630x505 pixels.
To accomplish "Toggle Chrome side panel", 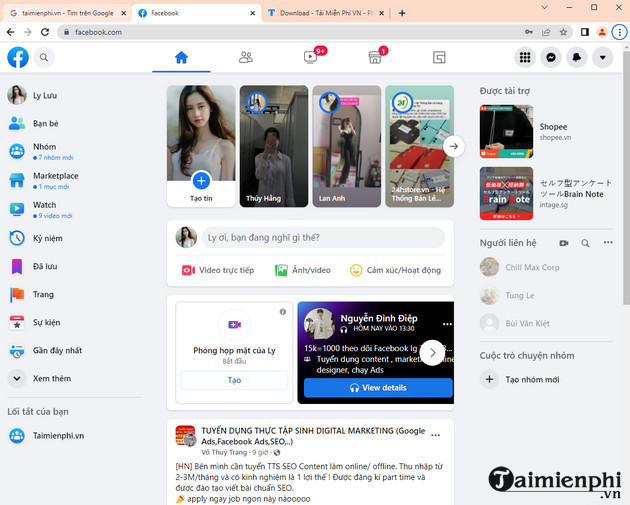I will (585, 32).
